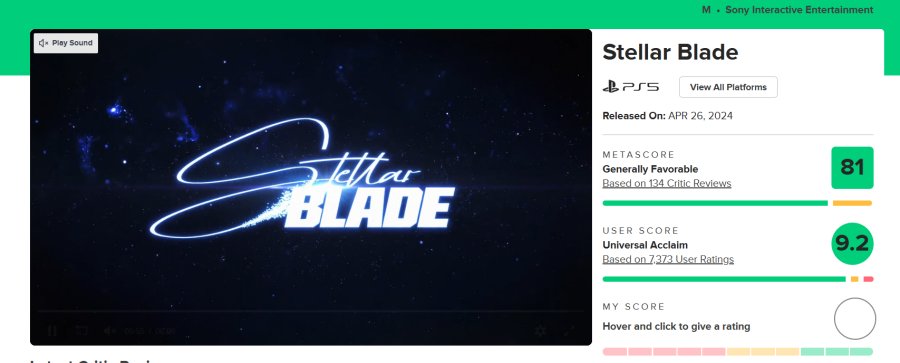Open View All Platforms list
Screen dimensions: 900x363
[728, 87]
